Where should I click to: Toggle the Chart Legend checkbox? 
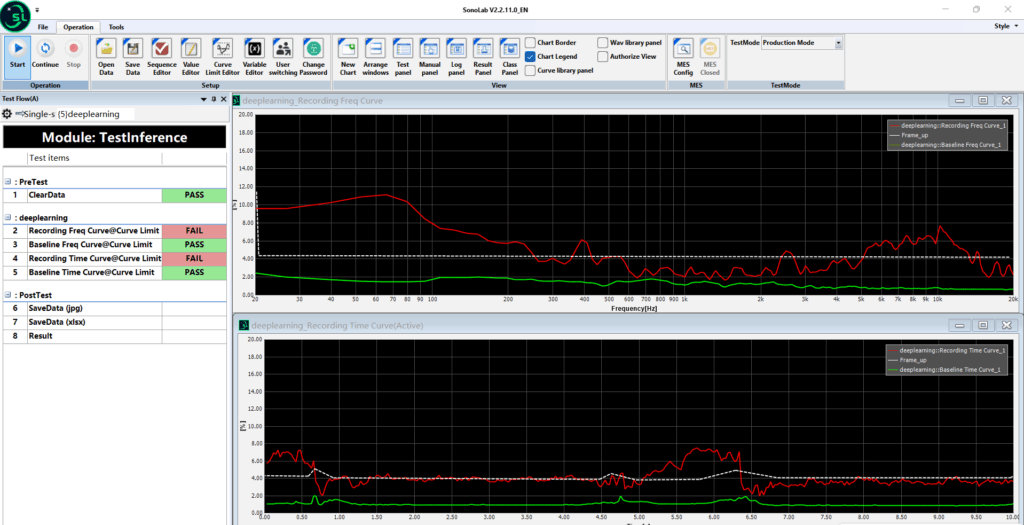click(x=530, y=57)
